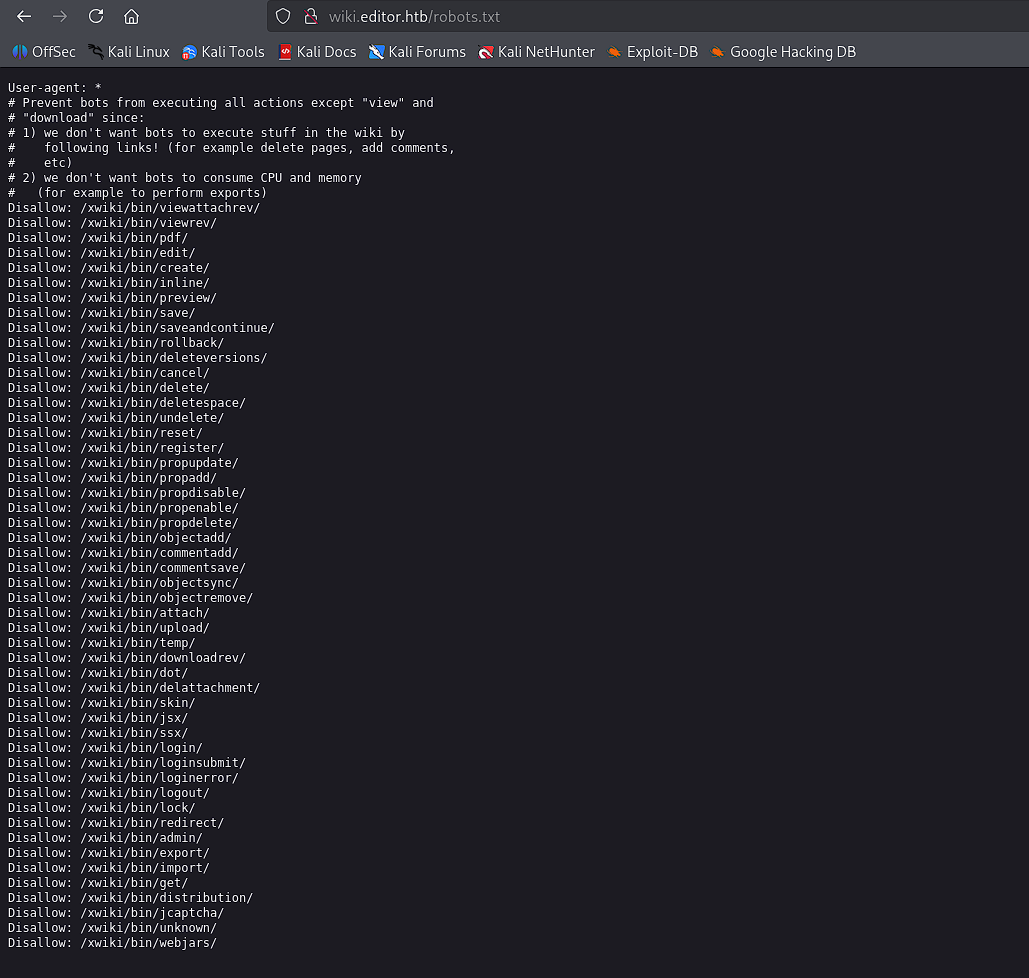Click the insecure connection padlock icon
This screenshot has width=1029, height=978.
310,16
